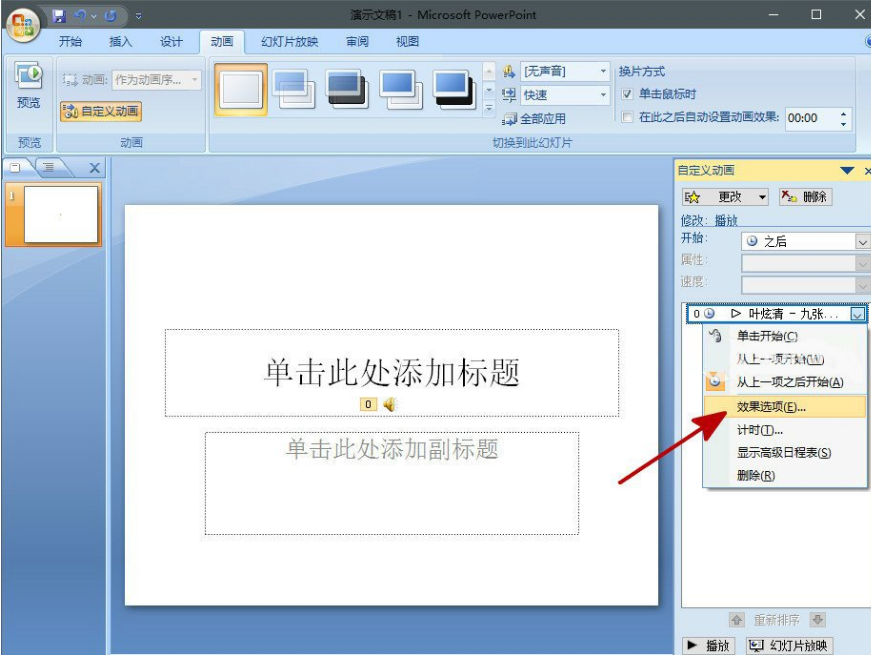This screenshot has height=655, width=871.
Task: Switch to the 开始 ribbon tab
Action: [71, 42]
